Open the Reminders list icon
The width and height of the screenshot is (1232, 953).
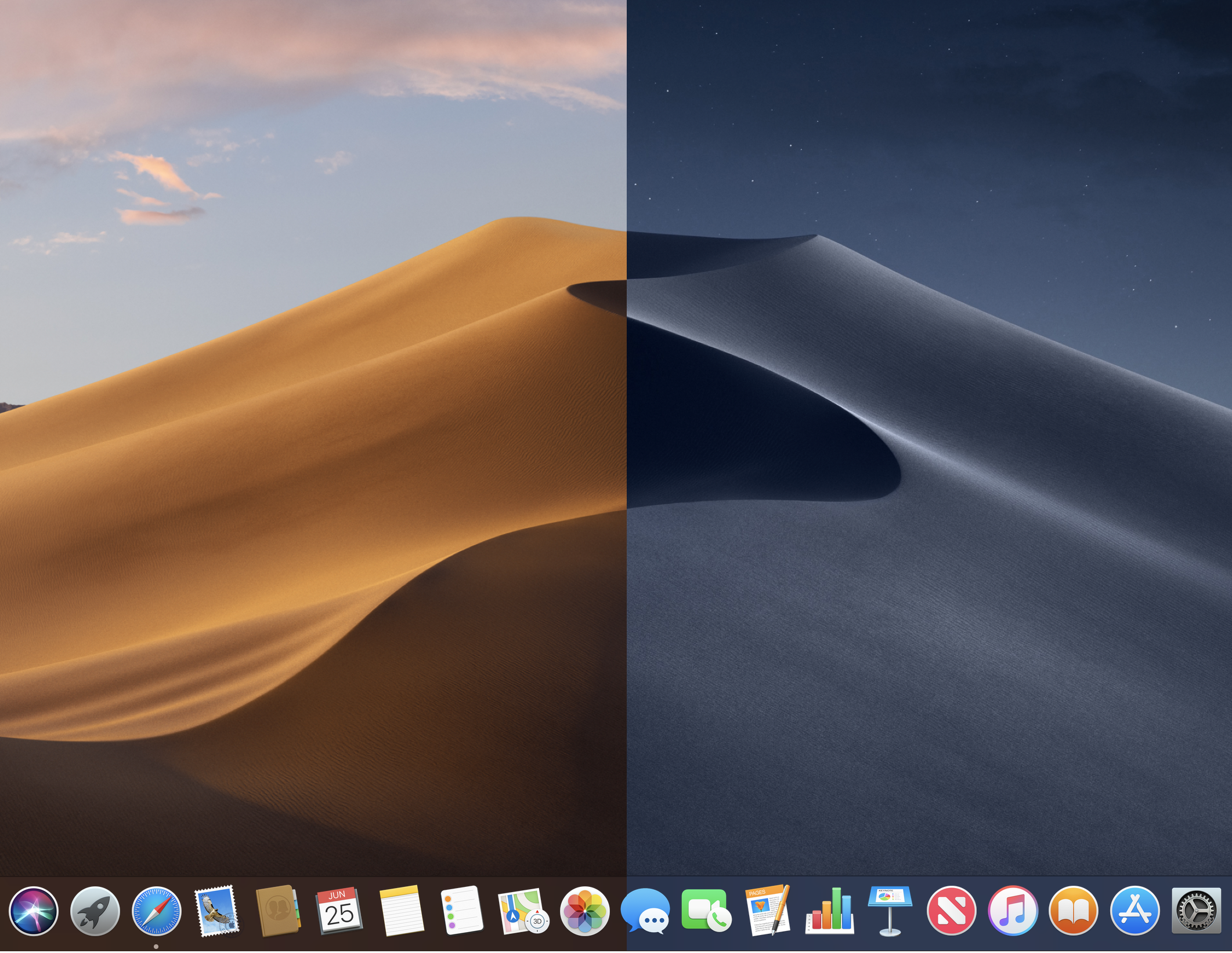pyautogui.click(x=462, y=911)
